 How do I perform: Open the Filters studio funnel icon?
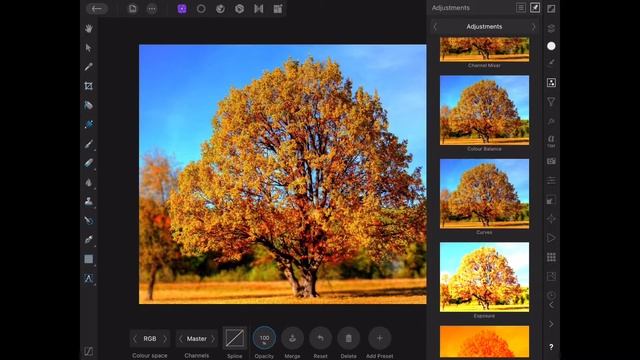[x=551, y=102]
